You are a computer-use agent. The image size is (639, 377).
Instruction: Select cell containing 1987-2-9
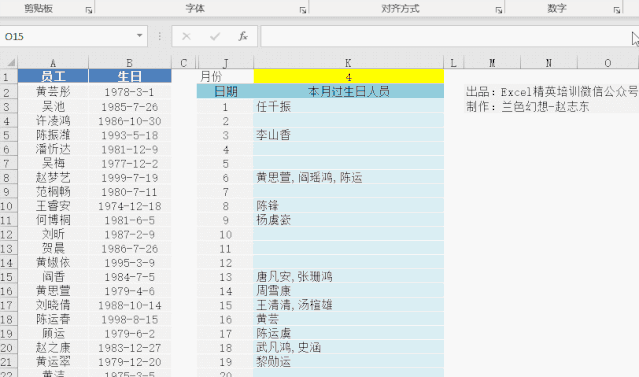click(130, 235)
